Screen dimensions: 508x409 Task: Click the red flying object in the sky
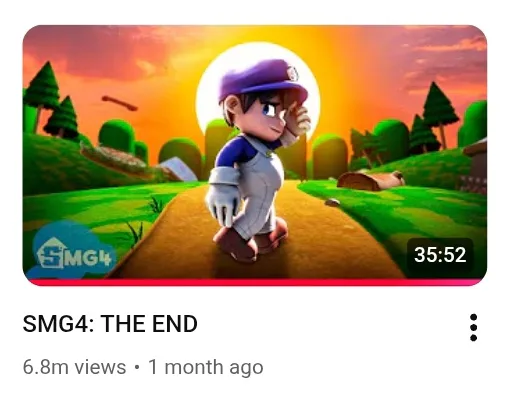point(119,103)
